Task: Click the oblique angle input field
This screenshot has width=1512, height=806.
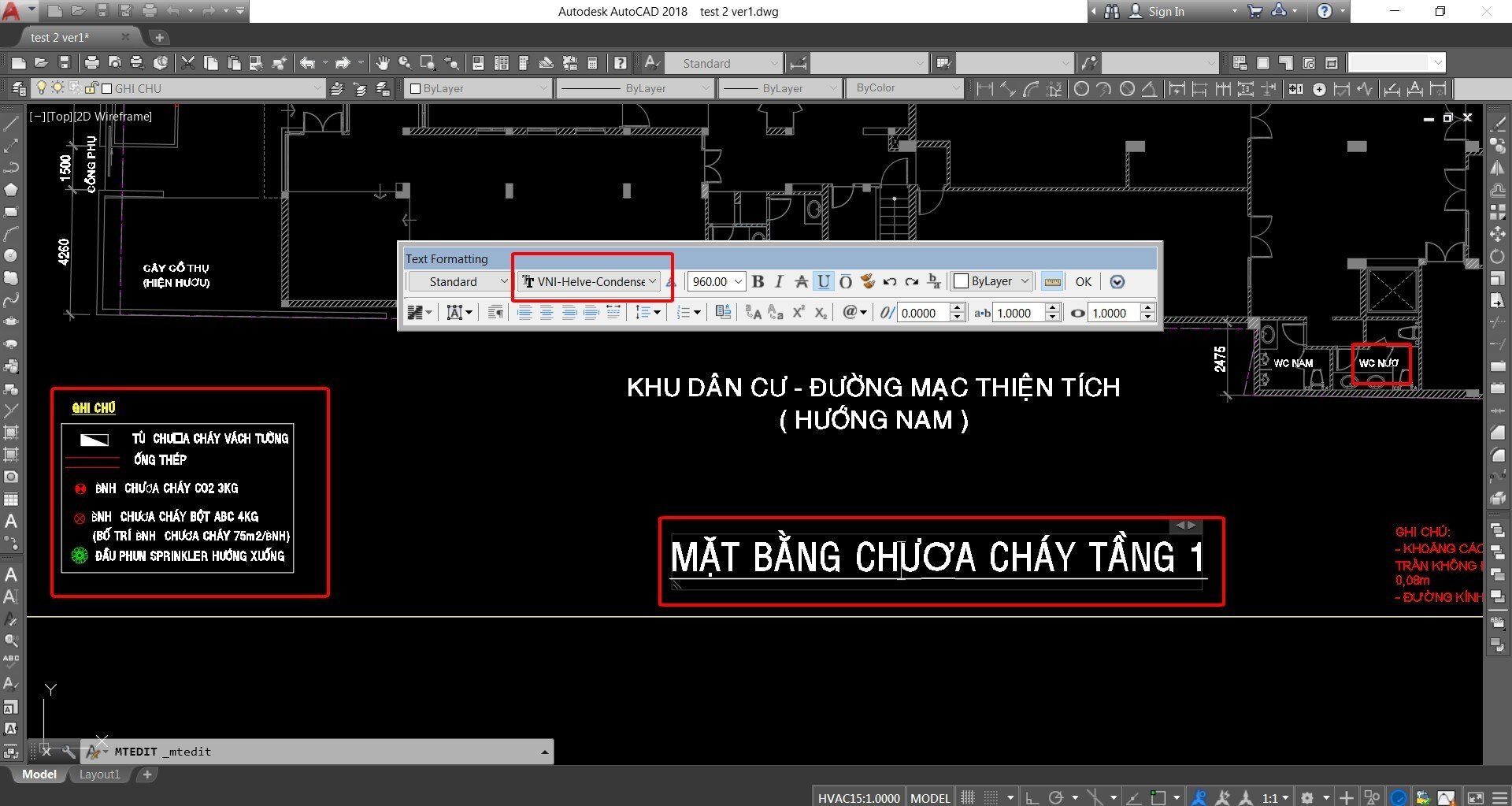Action: [x=923, y=313]
